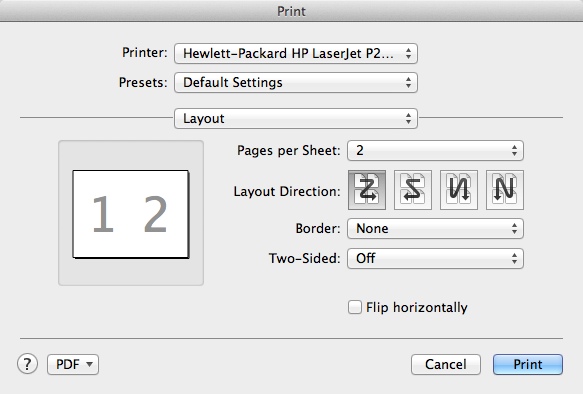
Task: Open help with the question mark button
Action: point(27,364)
